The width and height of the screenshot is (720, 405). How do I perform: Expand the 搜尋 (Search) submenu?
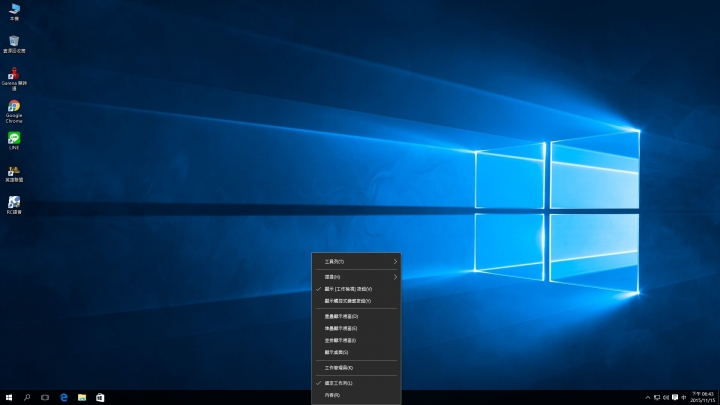point(356,277)
